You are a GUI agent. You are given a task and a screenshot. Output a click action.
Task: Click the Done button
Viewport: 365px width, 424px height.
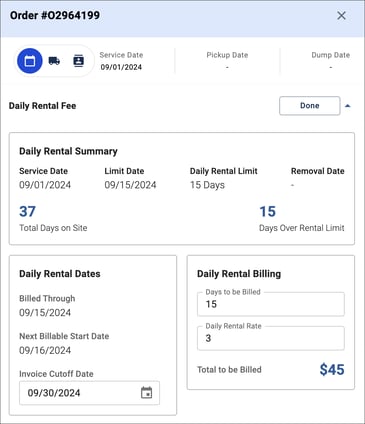(x=310, y=106)
